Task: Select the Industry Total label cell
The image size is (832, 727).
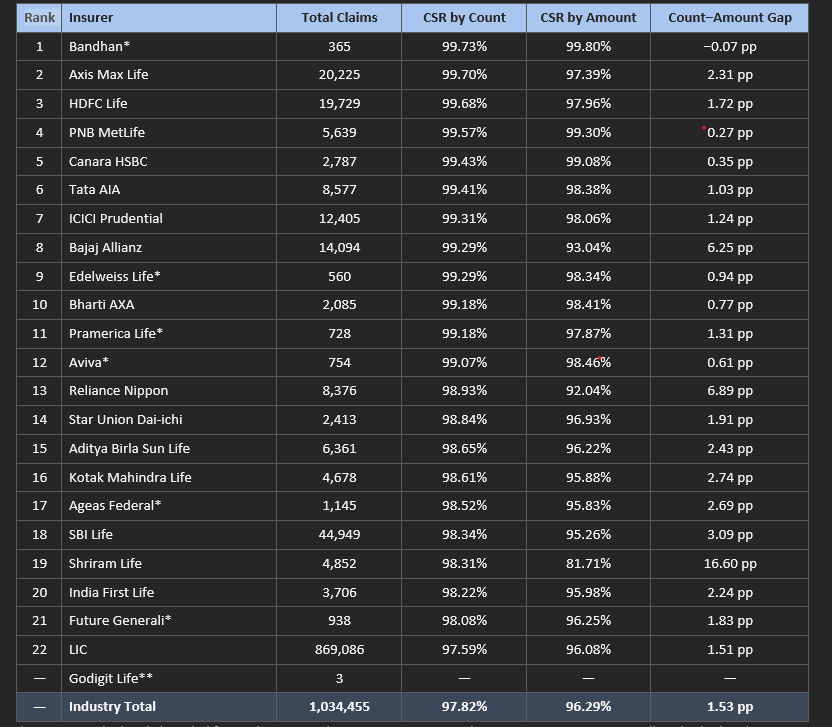Action: tap(169, 707)
